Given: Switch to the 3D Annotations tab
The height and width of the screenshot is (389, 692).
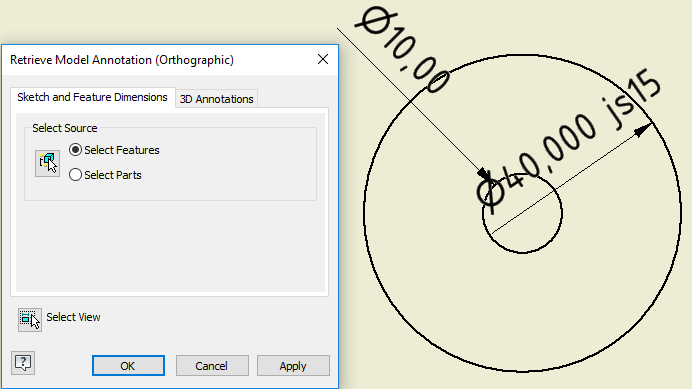Looking at the screenshot, I should coord(216,99).
